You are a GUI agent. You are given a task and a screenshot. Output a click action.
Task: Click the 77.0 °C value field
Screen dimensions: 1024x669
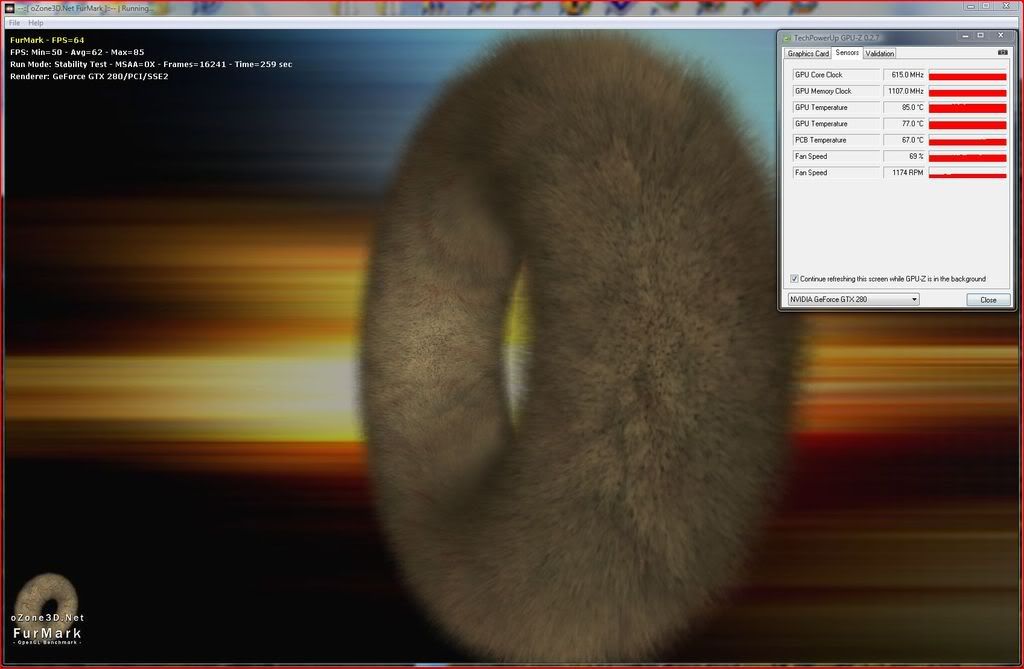pos(904,124)
